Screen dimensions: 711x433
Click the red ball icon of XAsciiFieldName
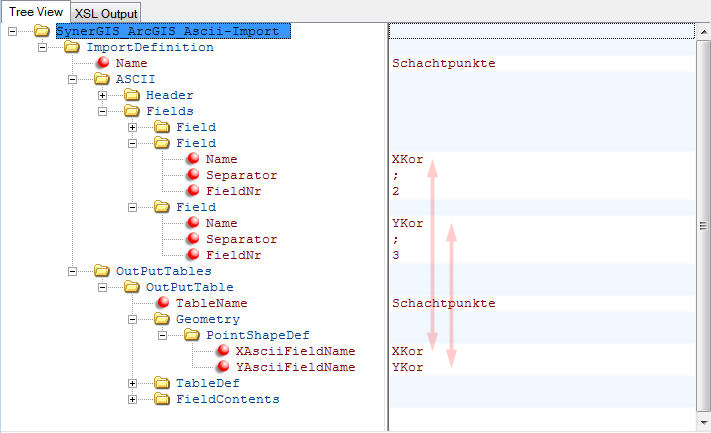point(223,350)
